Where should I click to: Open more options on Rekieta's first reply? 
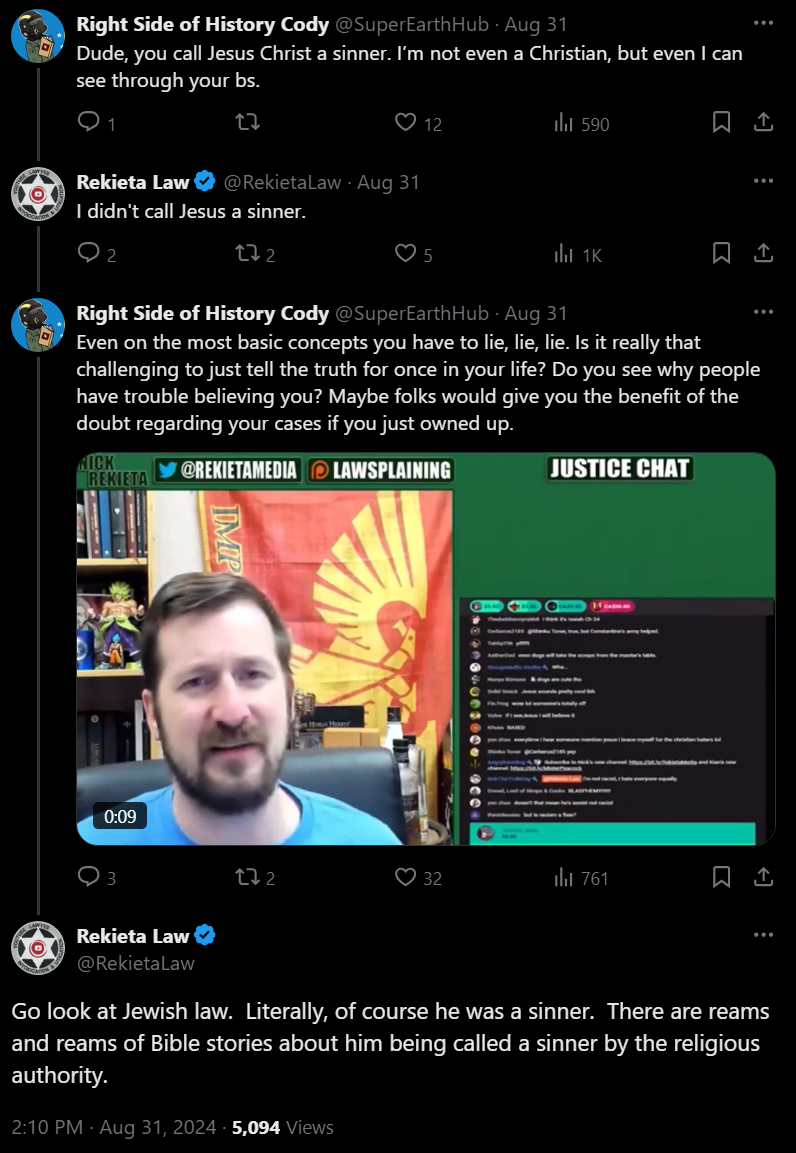point(764,180)
